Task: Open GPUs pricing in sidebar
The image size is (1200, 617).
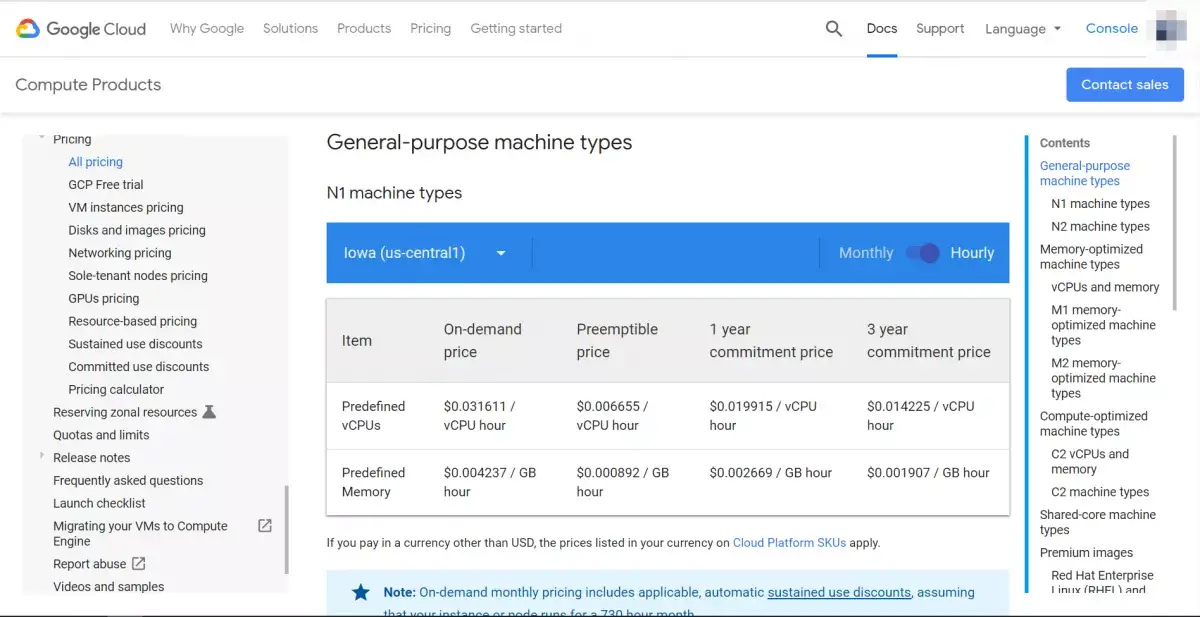Action: [104, 299]
